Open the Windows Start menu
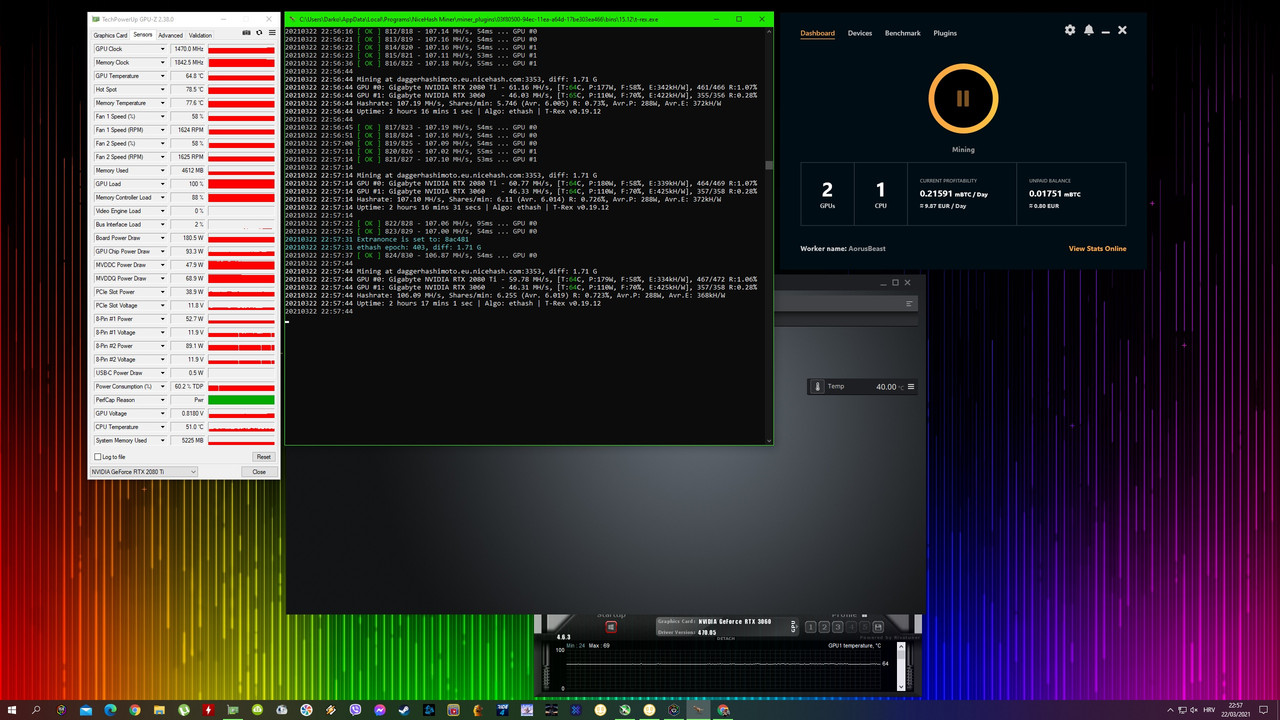The image size is (1280, 720). coord(13,710)
